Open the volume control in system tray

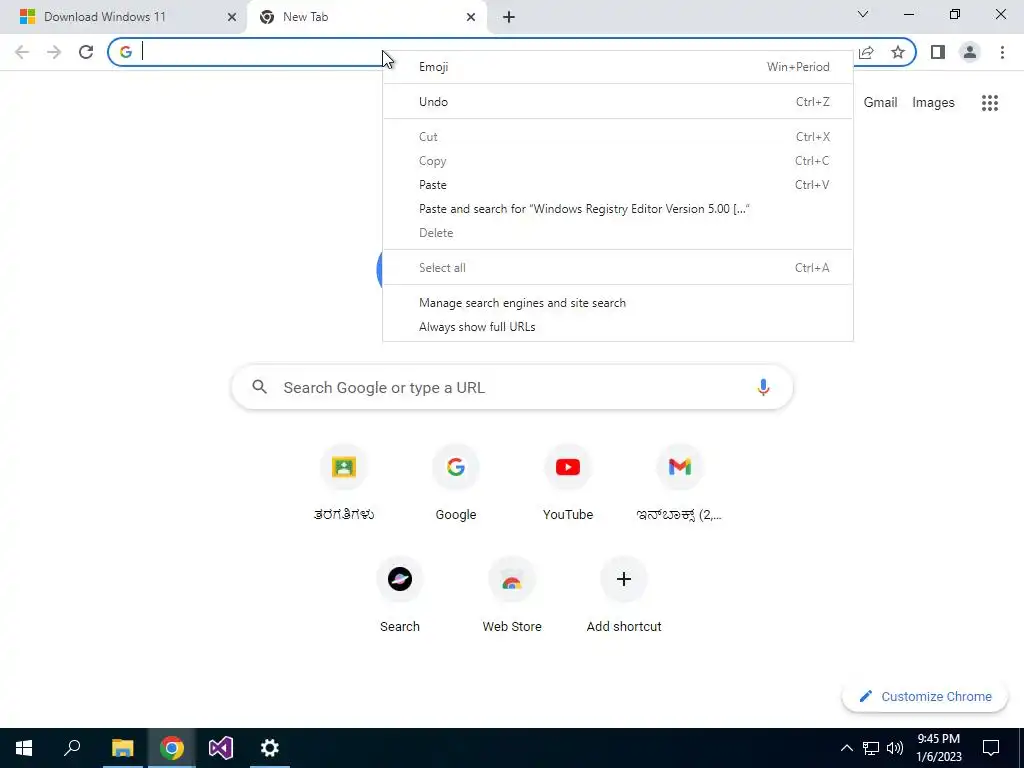pos(895,748)
